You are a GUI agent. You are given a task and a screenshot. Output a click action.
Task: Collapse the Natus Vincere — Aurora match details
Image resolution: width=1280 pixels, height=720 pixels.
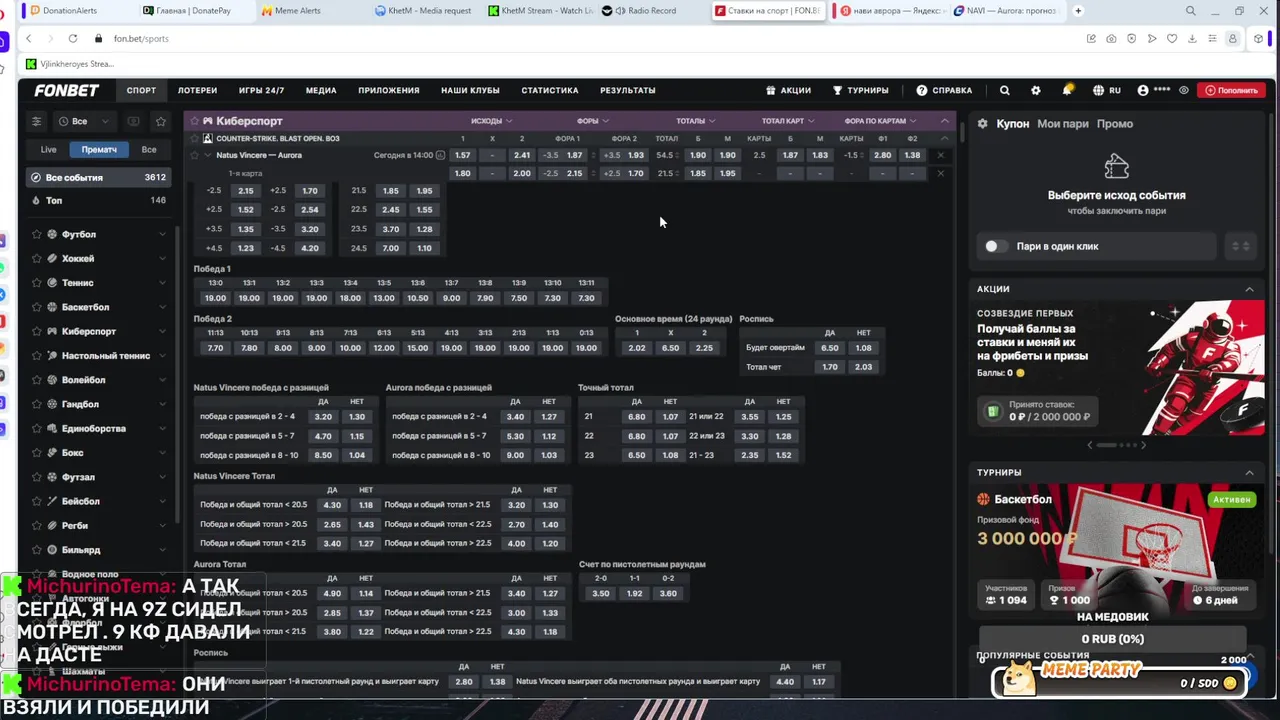[207, 155]
